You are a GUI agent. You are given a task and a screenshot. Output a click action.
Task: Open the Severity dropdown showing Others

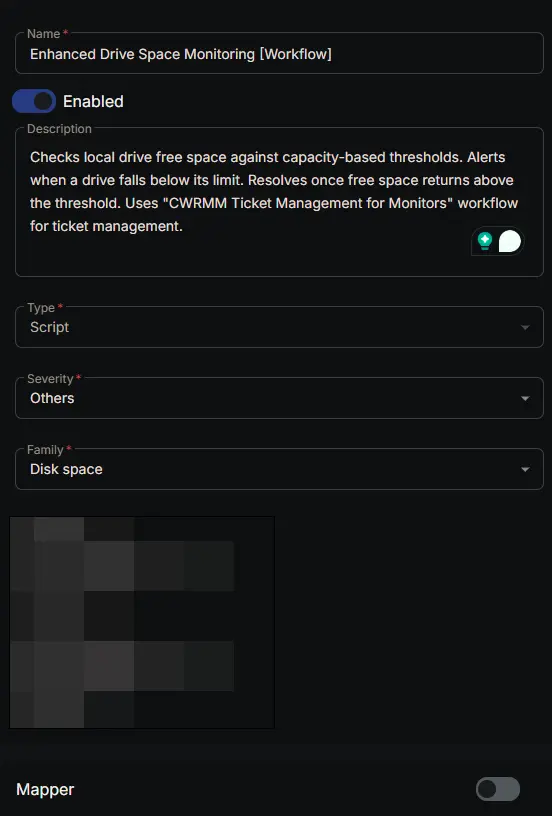click(x=279, y=398)
